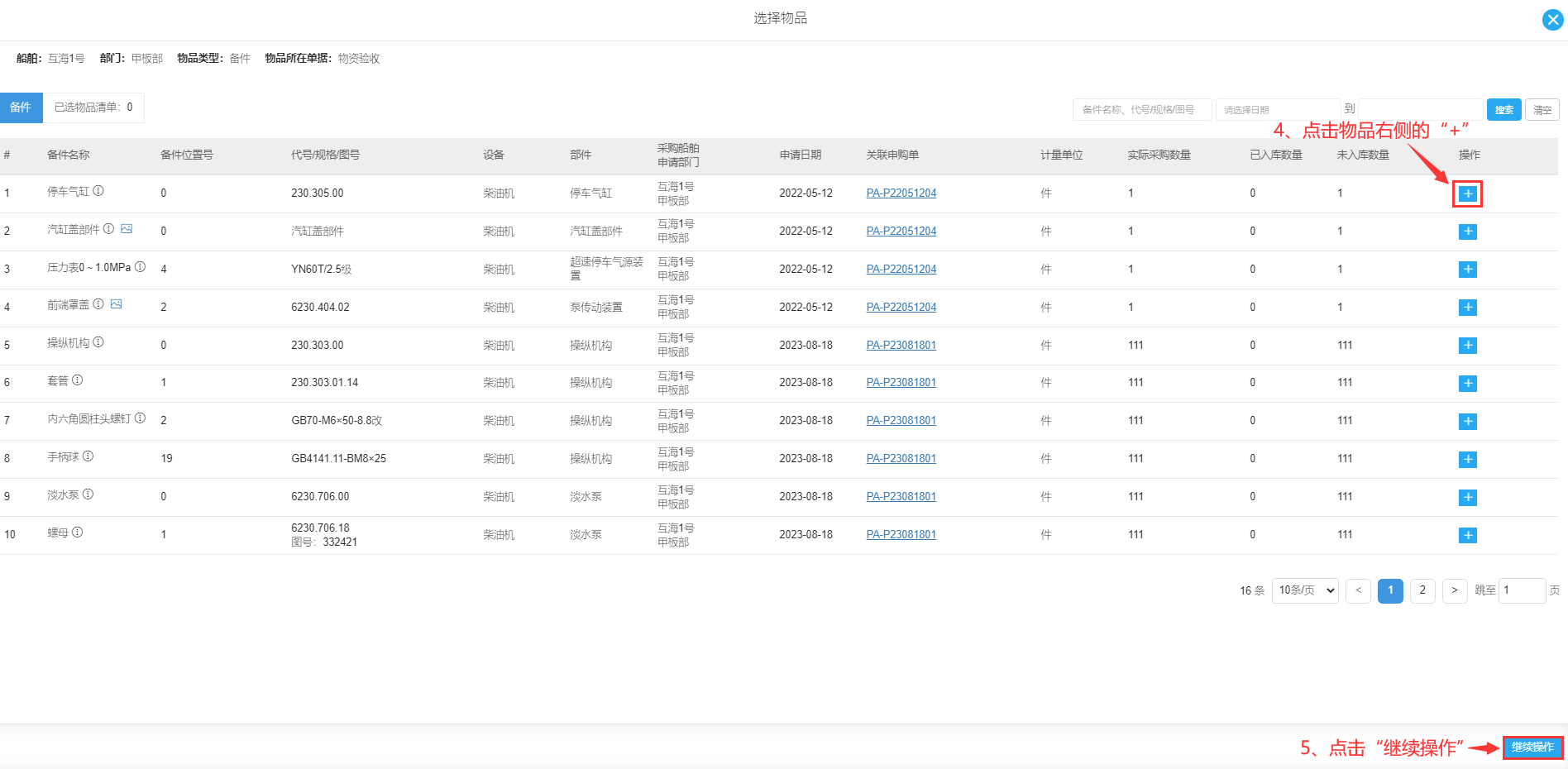Show info icon next to 淡水泵 name
Screen dimensions: 1568x769
[88, 494]
